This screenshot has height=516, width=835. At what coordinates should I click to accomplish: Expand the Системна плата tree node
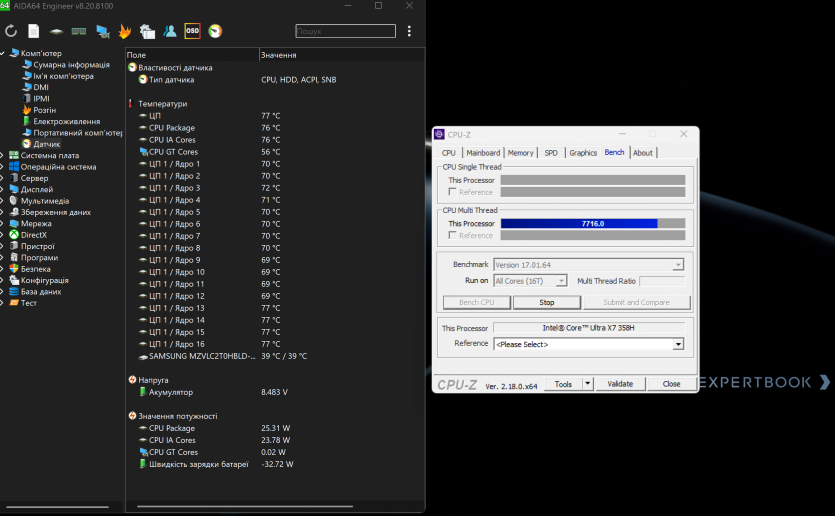click(4, 155)
